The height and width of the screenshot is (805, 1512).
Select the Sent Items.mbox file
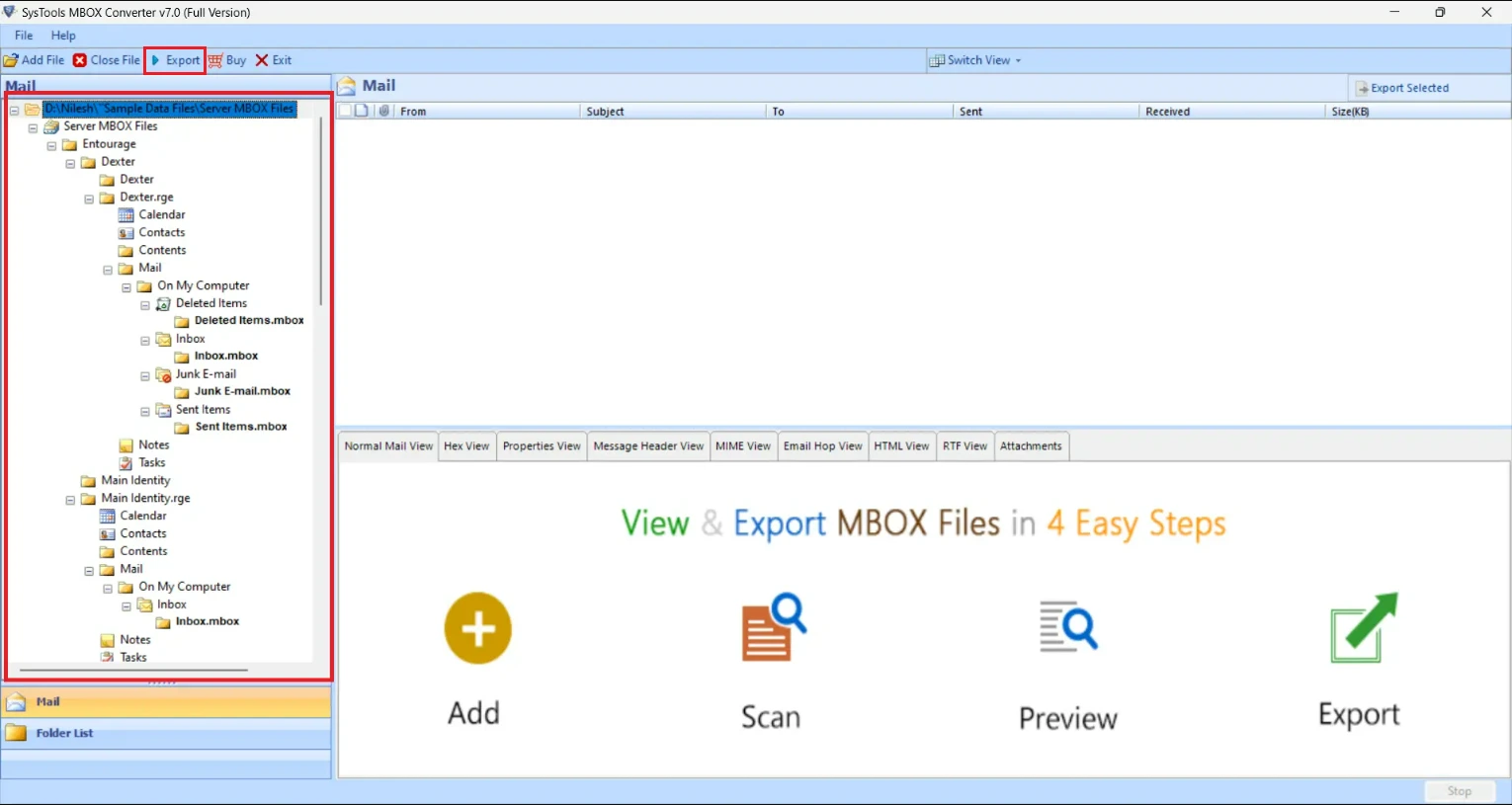pyautogui.click(x=241, y=428)
